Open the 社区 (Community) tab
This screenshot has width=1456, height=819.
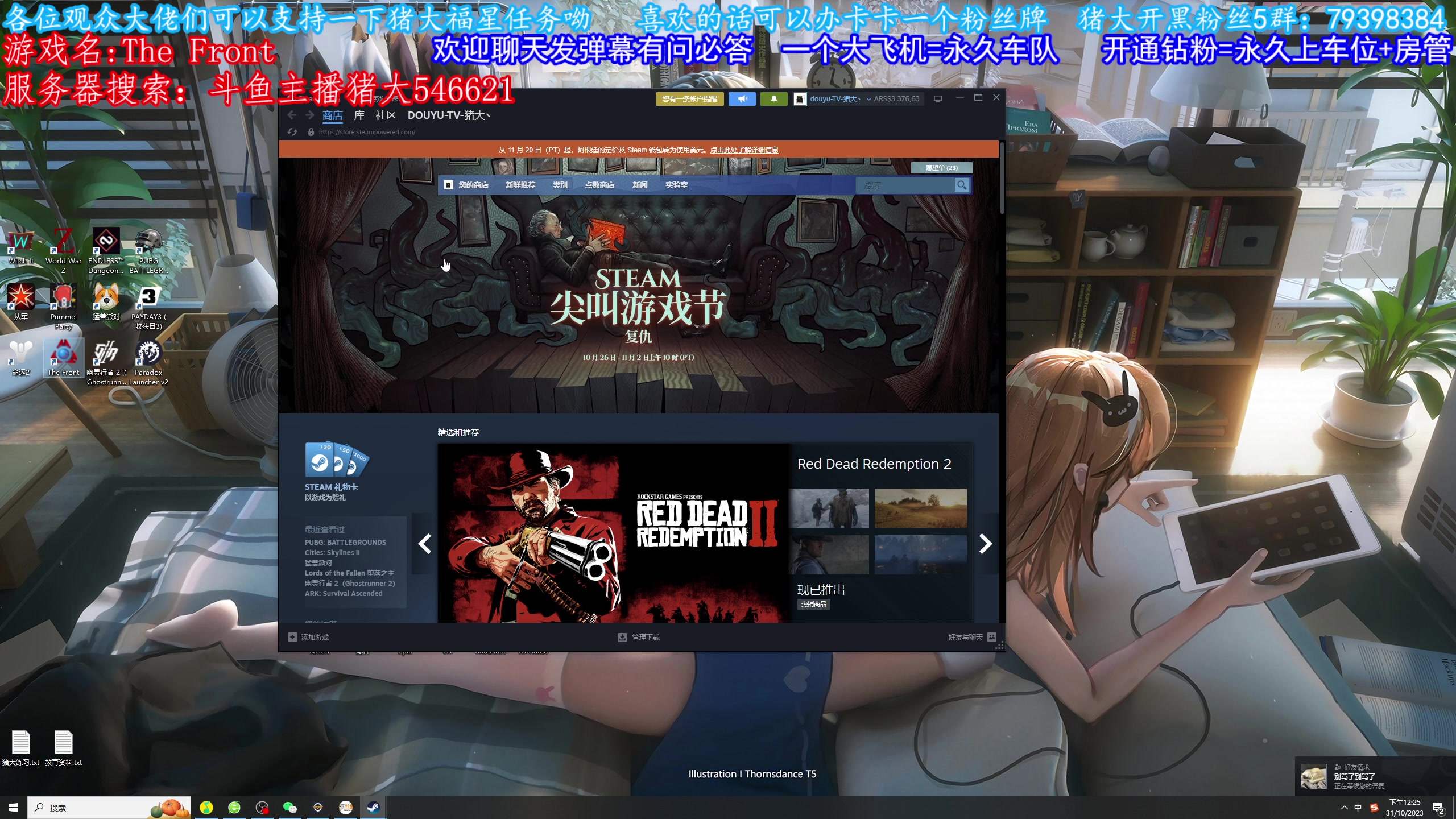pyautogui.click(x=386, y=115)
